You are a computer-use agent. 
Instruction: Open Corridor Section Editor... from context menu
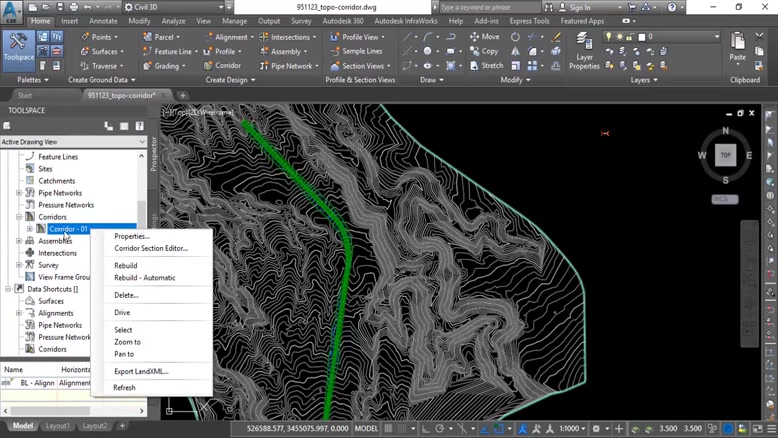(x=151, y=248)
